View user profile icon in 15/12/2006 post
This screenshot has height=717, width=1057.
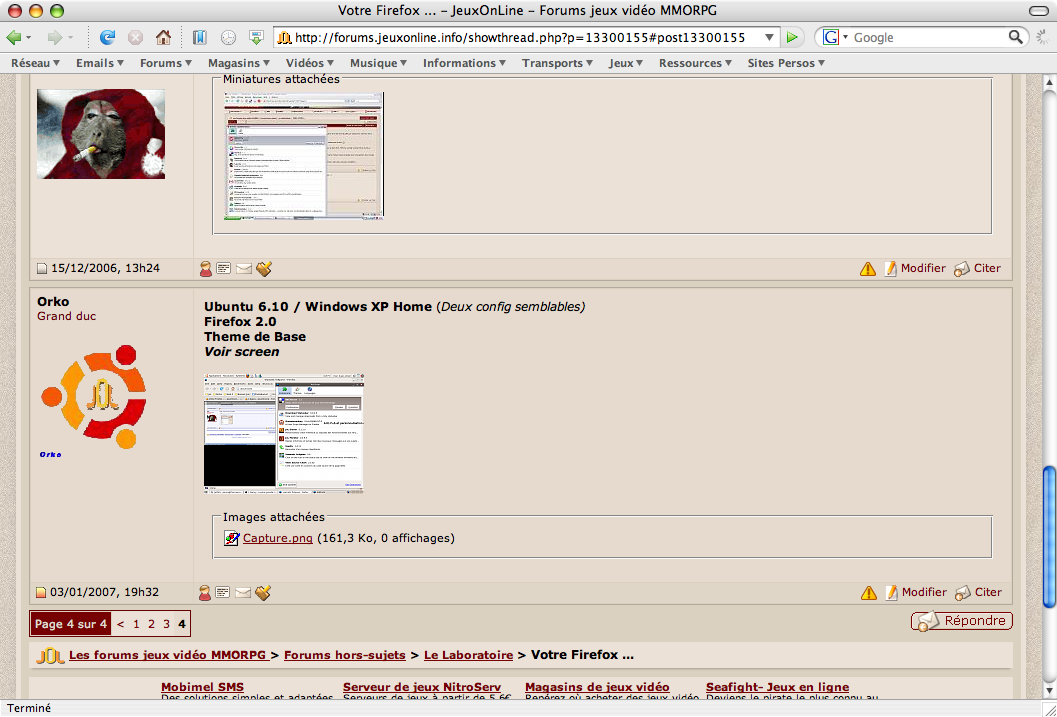206,269
